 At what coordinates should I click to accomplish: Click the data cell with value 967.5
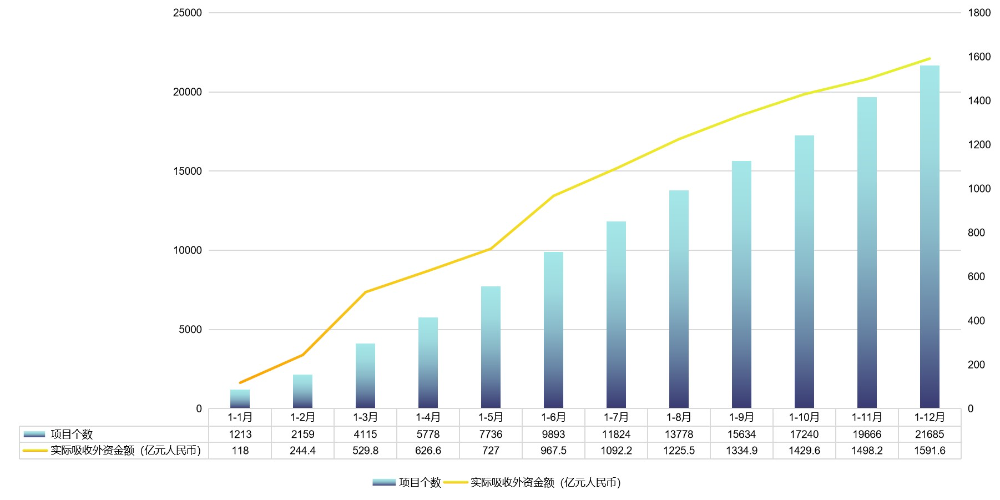tap(554, 451)
